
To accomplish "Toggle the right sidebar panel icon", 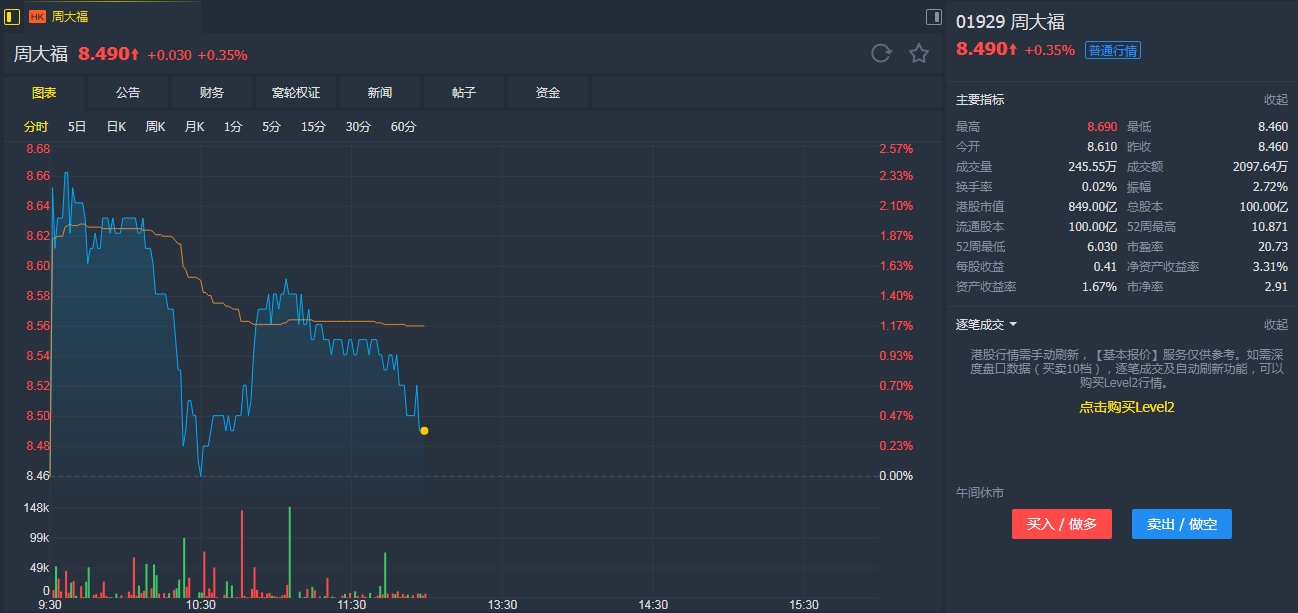I will 933,16.
